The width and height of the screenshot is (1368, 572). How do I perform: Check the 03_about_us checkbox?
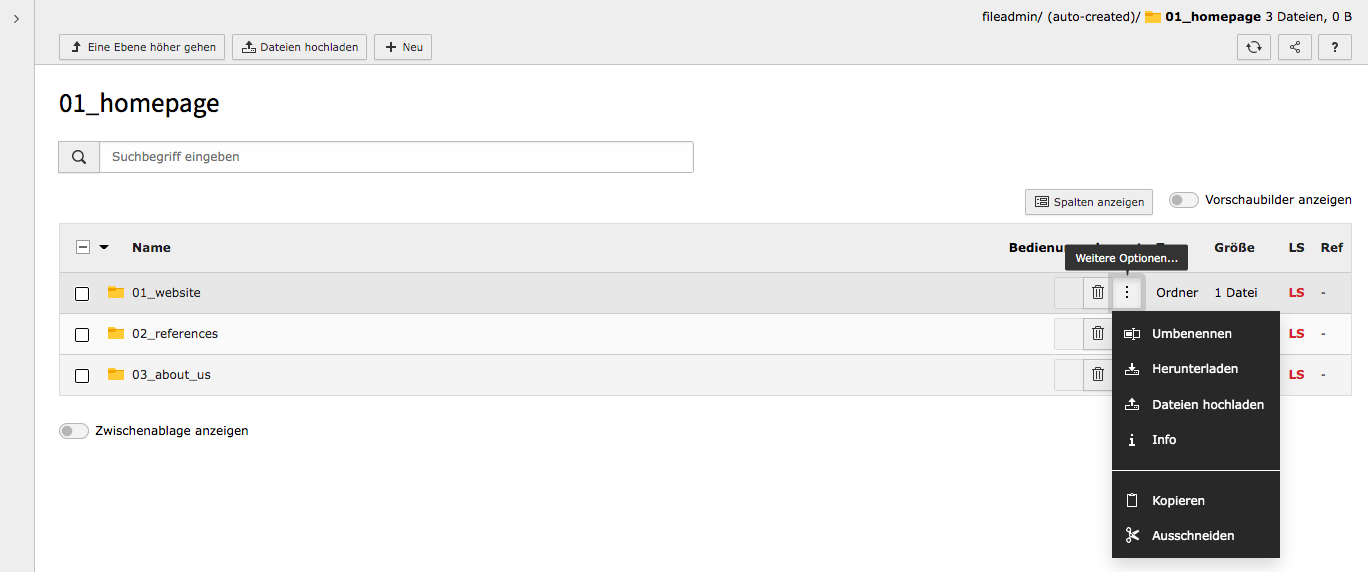point(82,376)
